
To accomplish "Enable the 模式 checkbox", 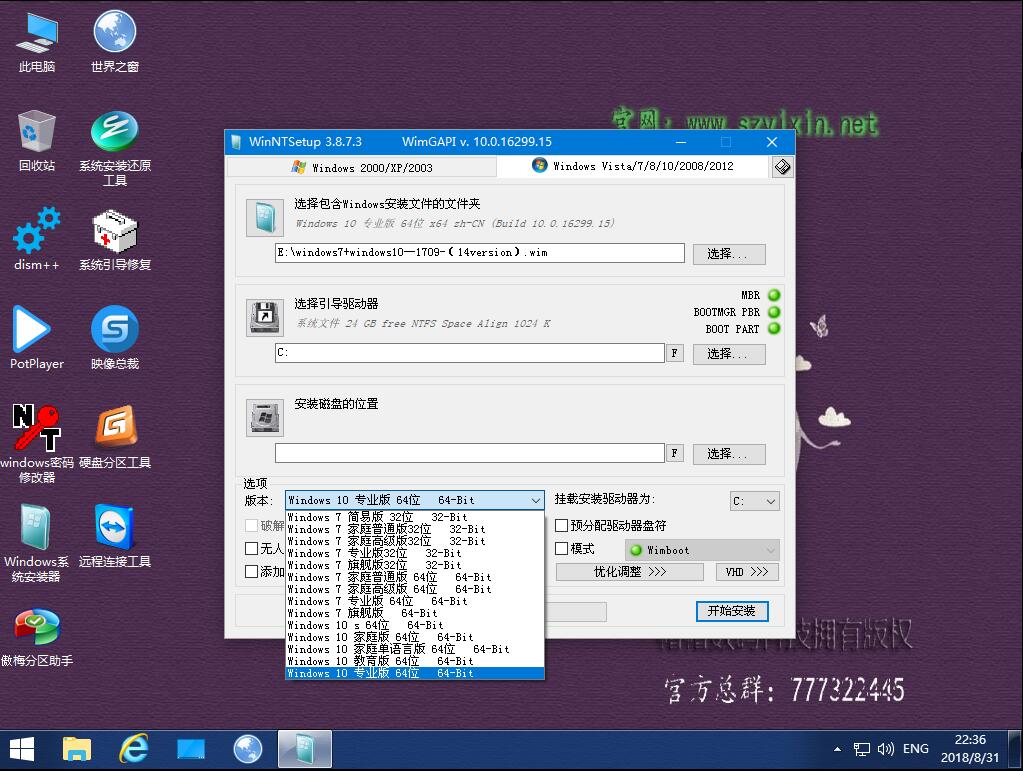I will [x=561, y=548].
